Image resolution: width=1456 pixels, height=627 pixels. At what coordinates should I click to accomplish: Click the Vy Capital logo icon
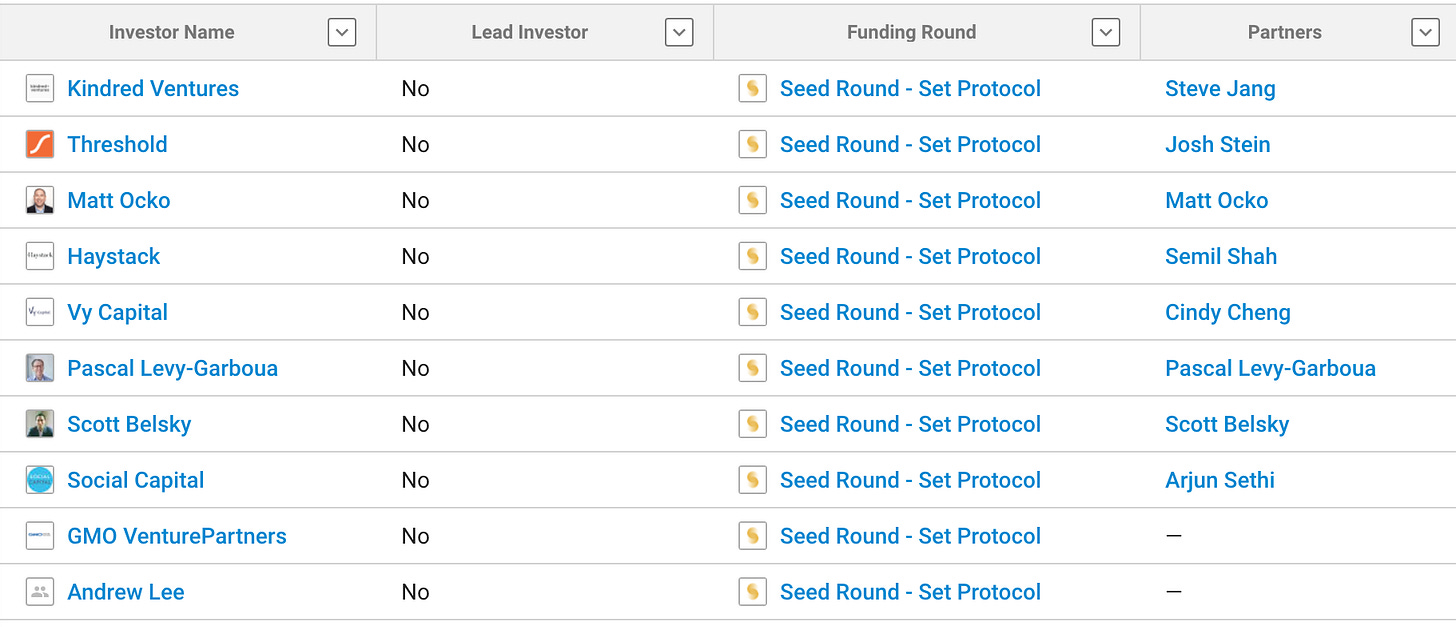click(x=40, y=312)
